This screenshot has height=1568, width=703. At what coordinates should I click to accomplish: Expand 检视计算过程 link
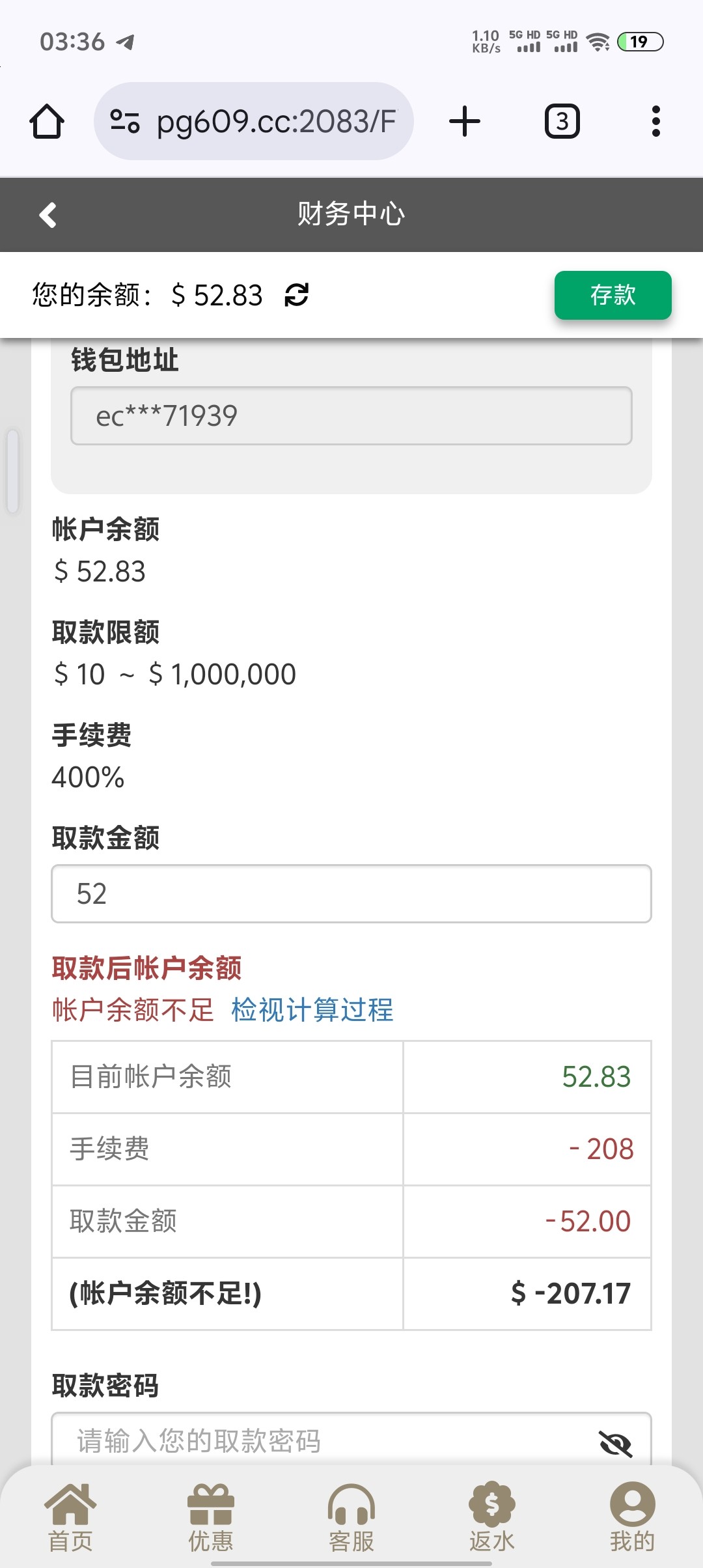[x=312, y=1010]
